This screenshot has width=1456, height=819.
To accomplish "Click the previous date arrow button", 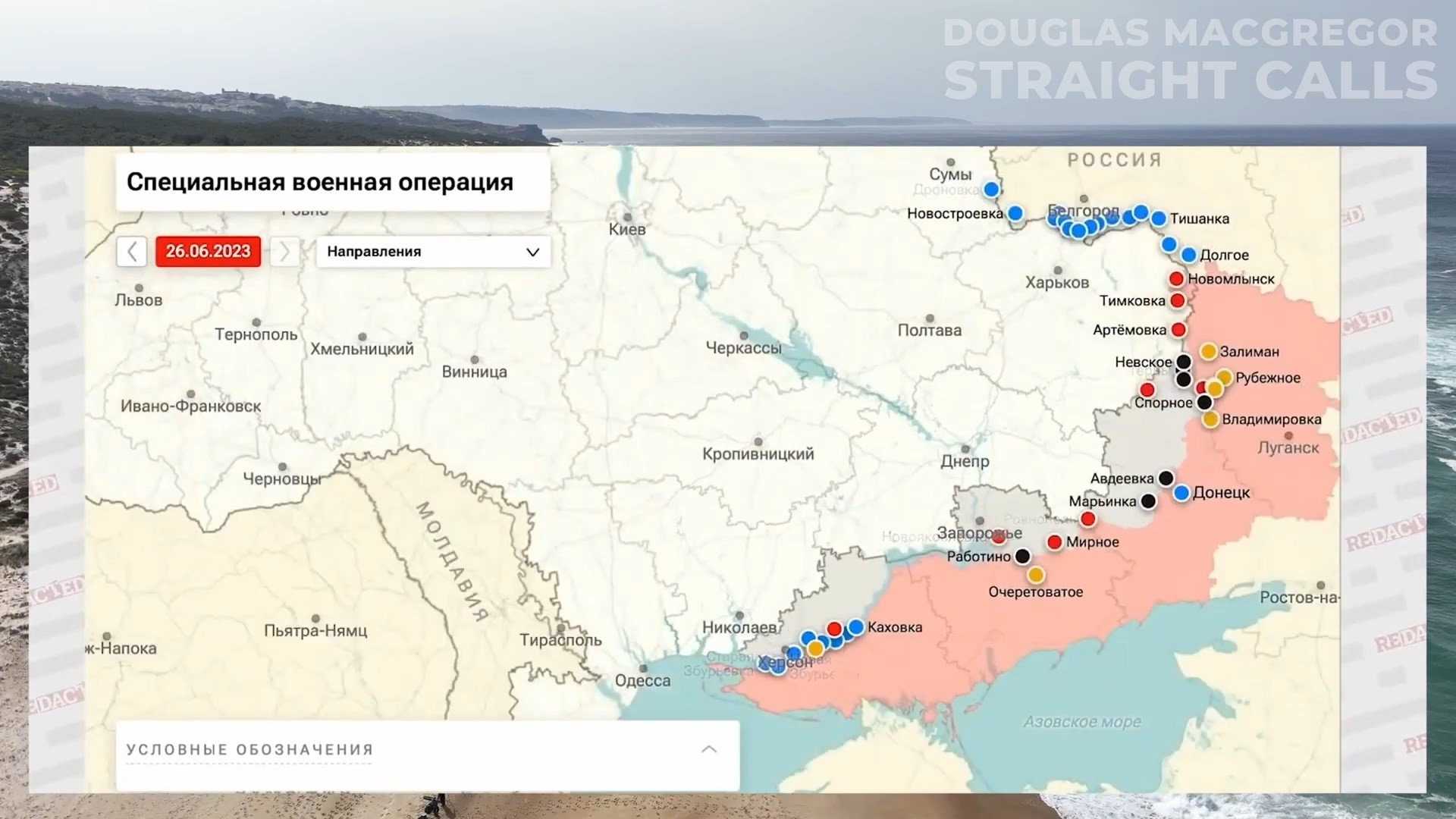I will pyautogui.click(x=132, y=252).
